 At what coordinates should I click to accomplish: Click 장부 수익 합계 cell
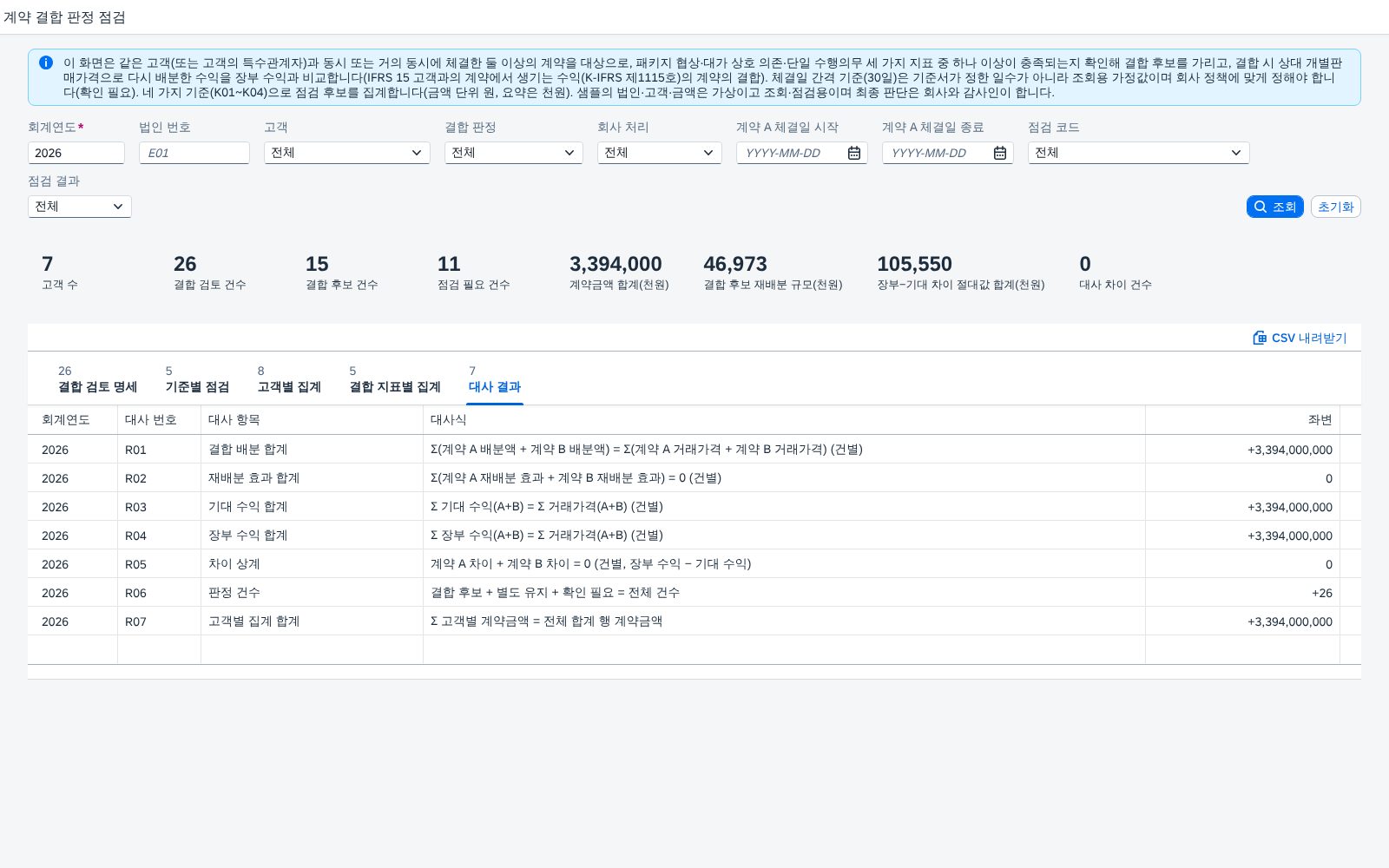[x=312, y=536]
